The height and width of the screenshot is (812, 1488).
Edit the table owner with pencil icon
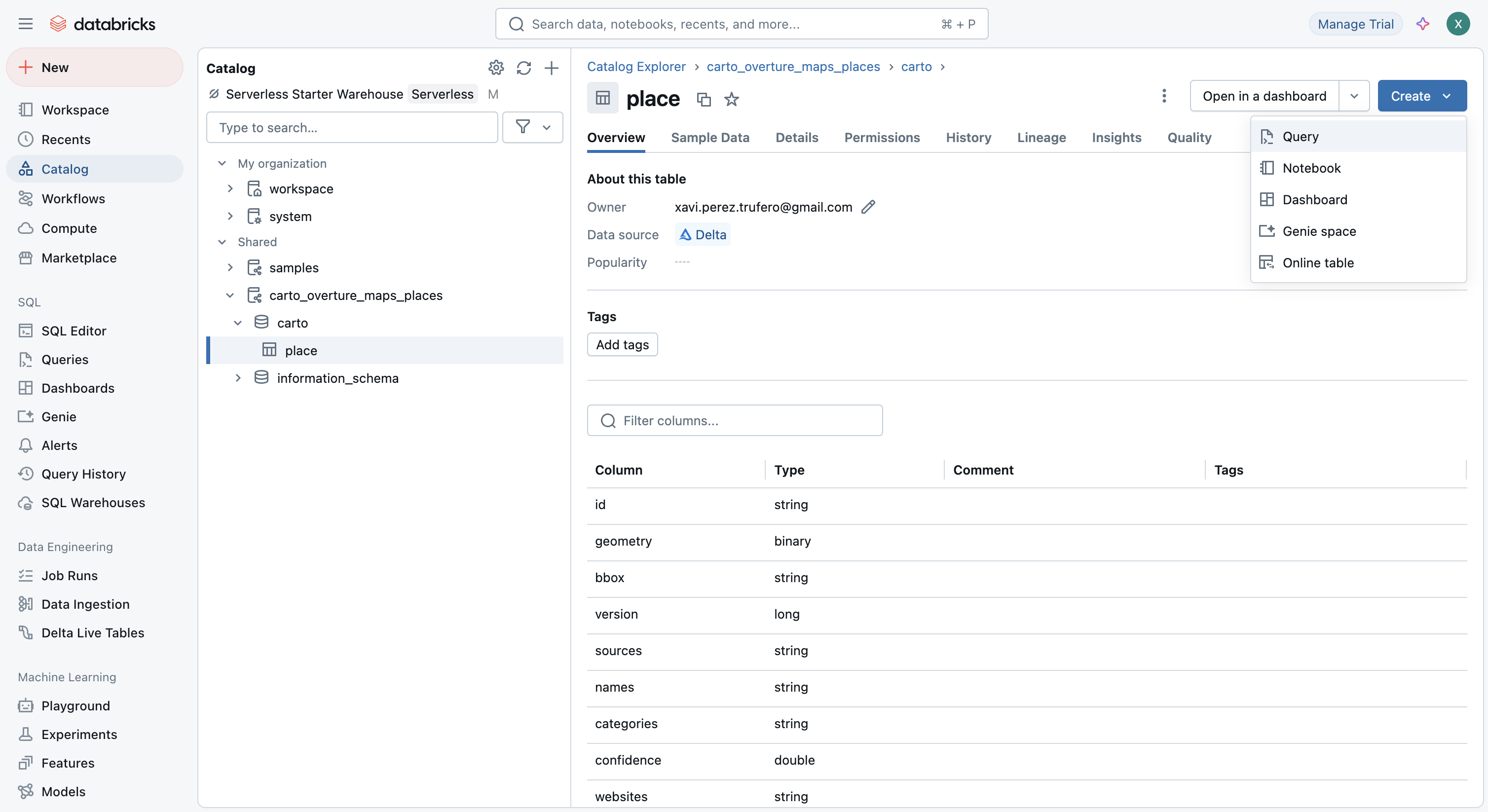868,207
